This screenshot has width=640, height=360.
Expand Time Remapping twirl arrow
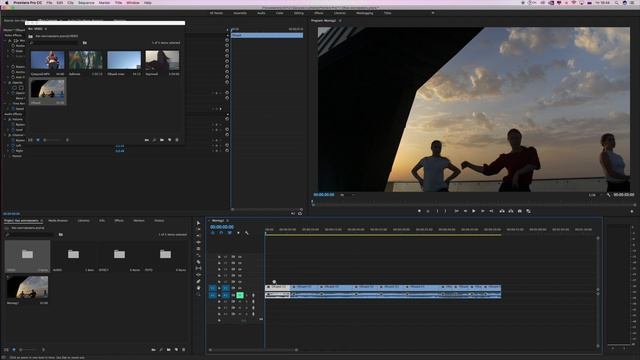6,104
